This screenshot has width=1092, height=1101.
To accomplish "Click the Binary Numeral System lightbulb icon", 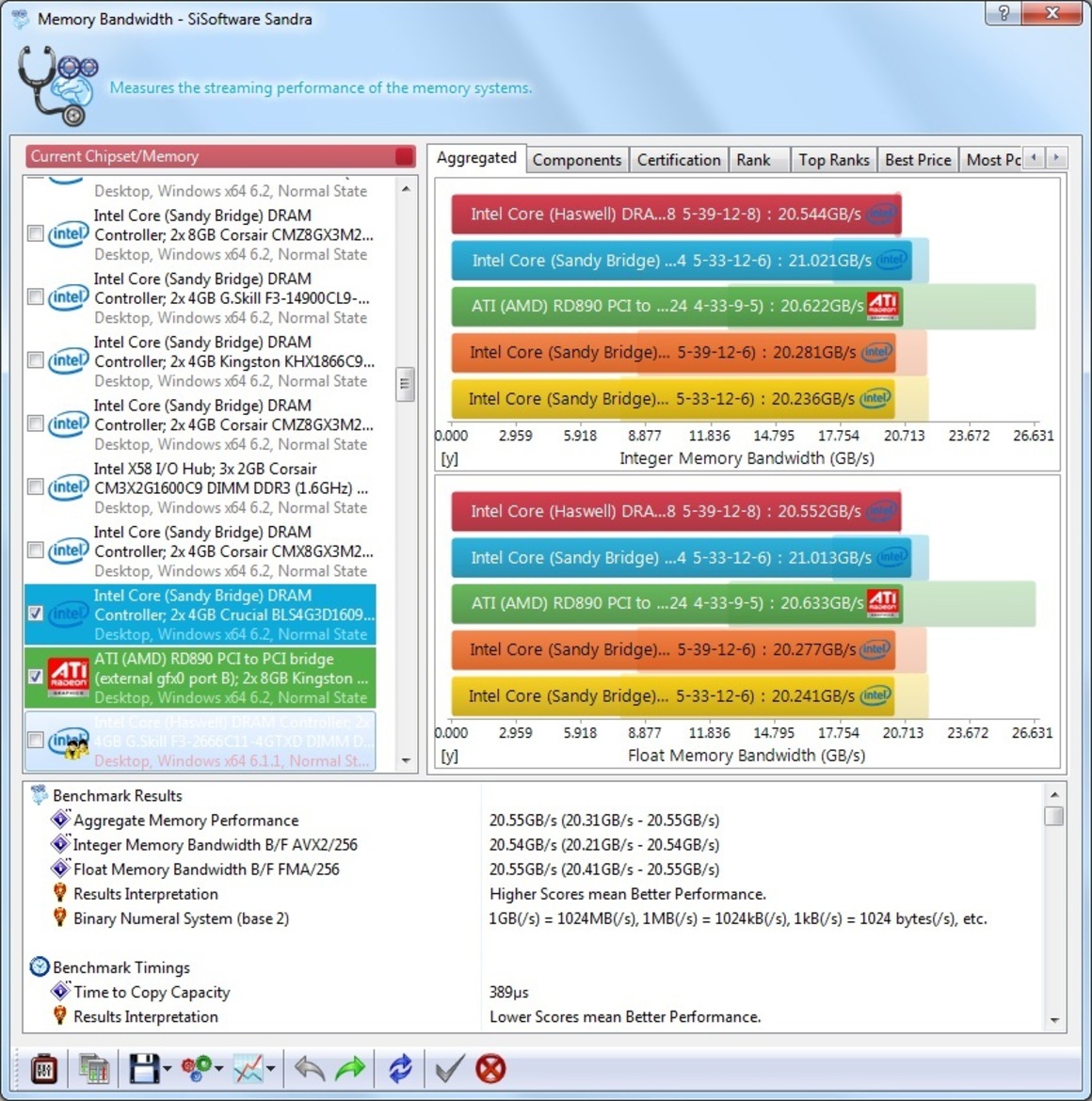I will pyautogui.click(x=59, y=917).
